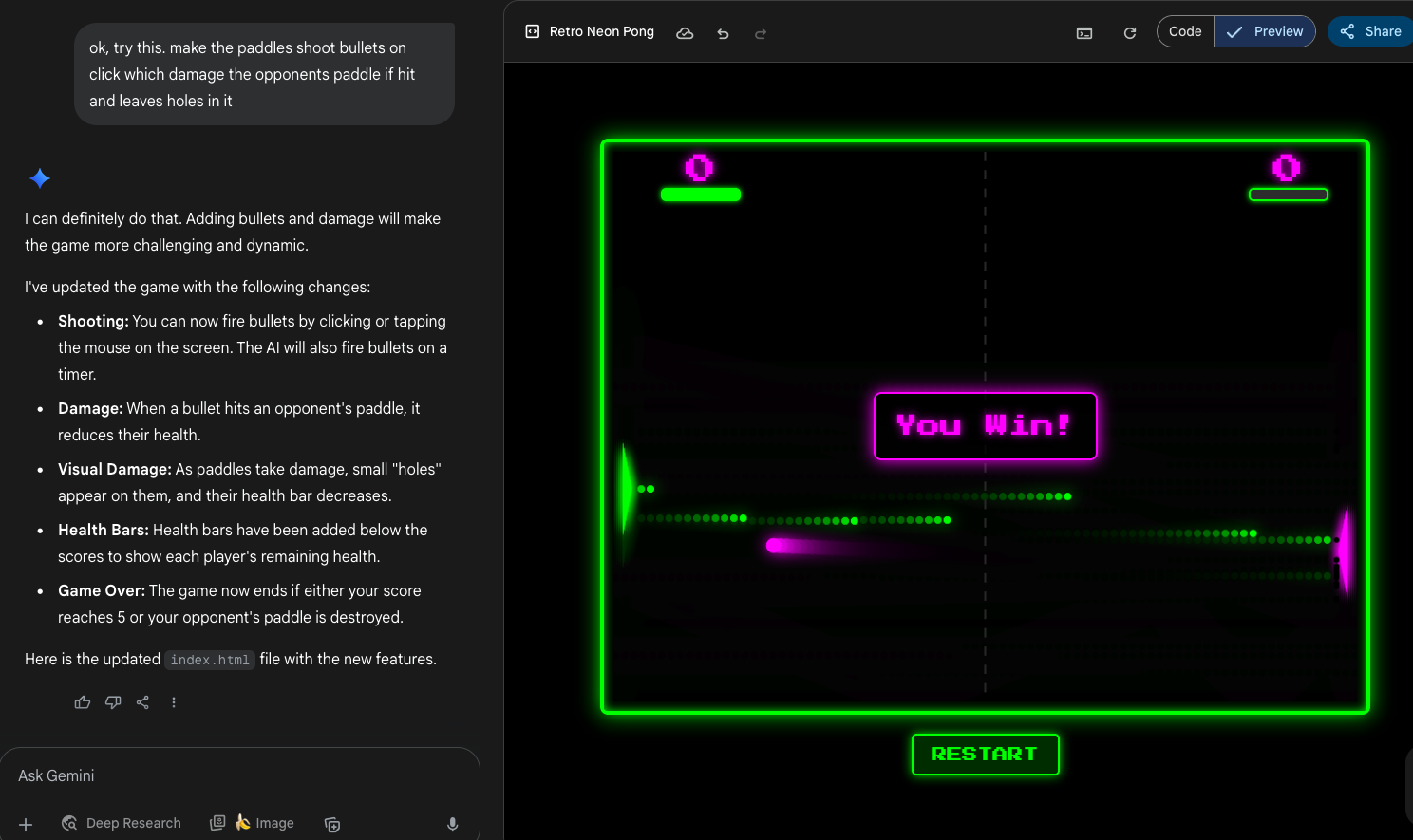Click the magenta ball in the game
Viewport: 1413px width, 840px height.
coord(776,545)
